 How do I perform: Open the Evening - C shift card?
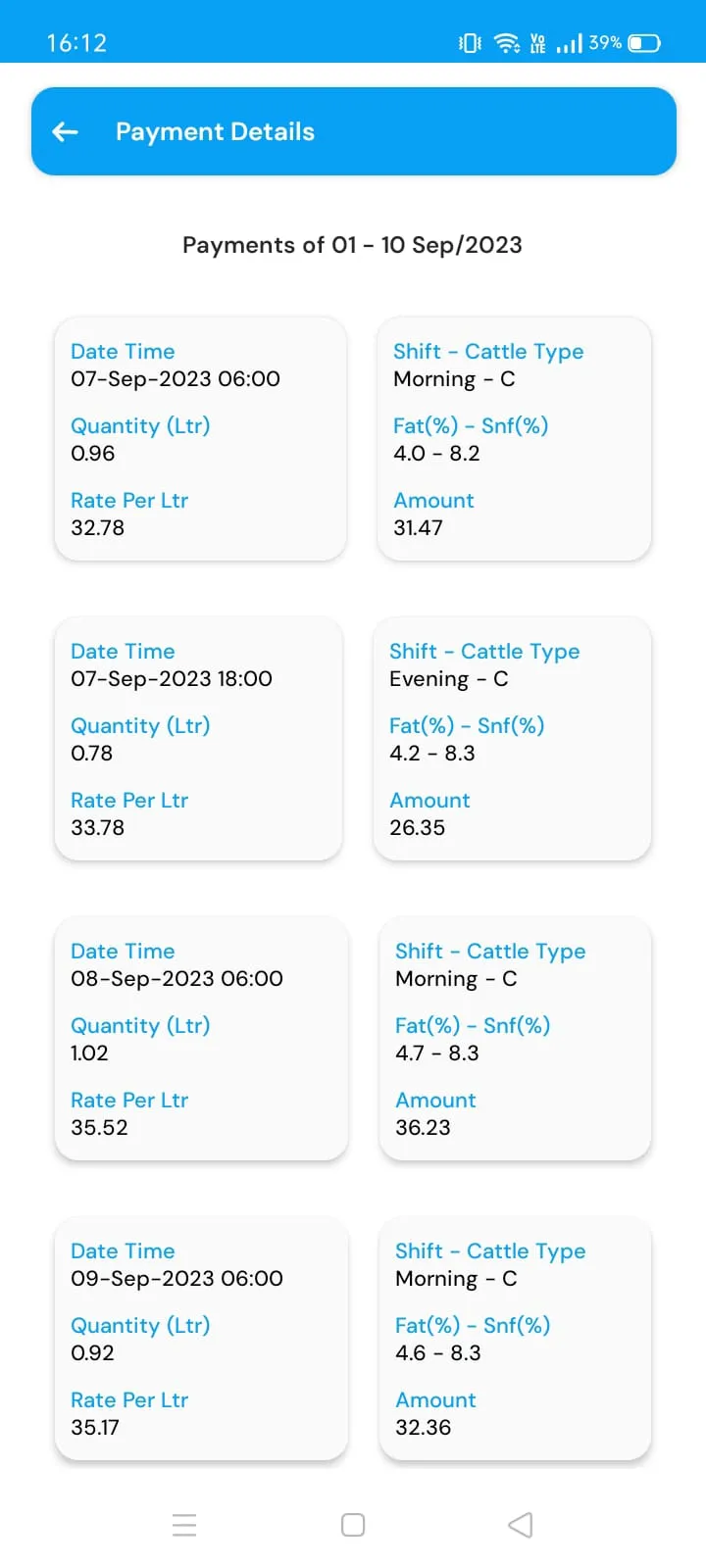(x=512, y=739)
